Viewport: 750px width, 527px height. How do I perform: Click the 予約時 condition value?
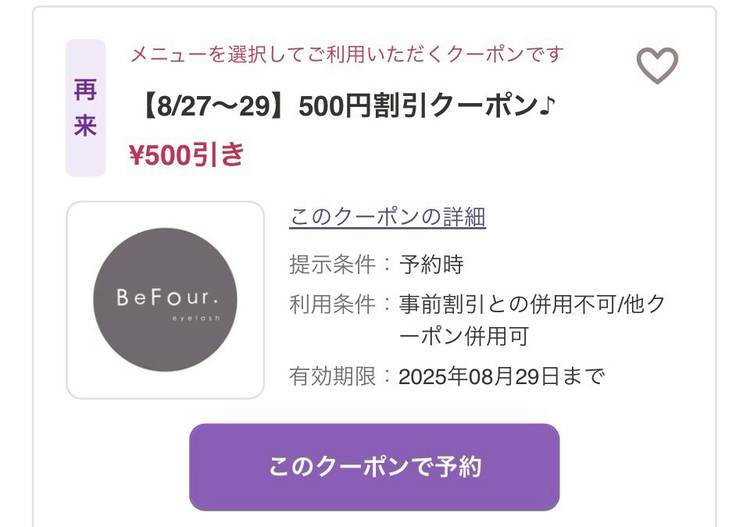(x=431, y=265)
